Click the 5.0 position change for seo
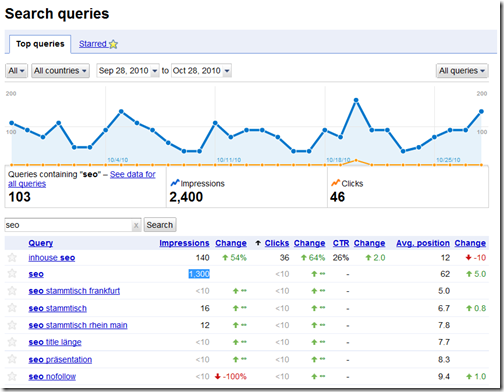This screenshot has width=504, height=392. click(x=476, y=274)
